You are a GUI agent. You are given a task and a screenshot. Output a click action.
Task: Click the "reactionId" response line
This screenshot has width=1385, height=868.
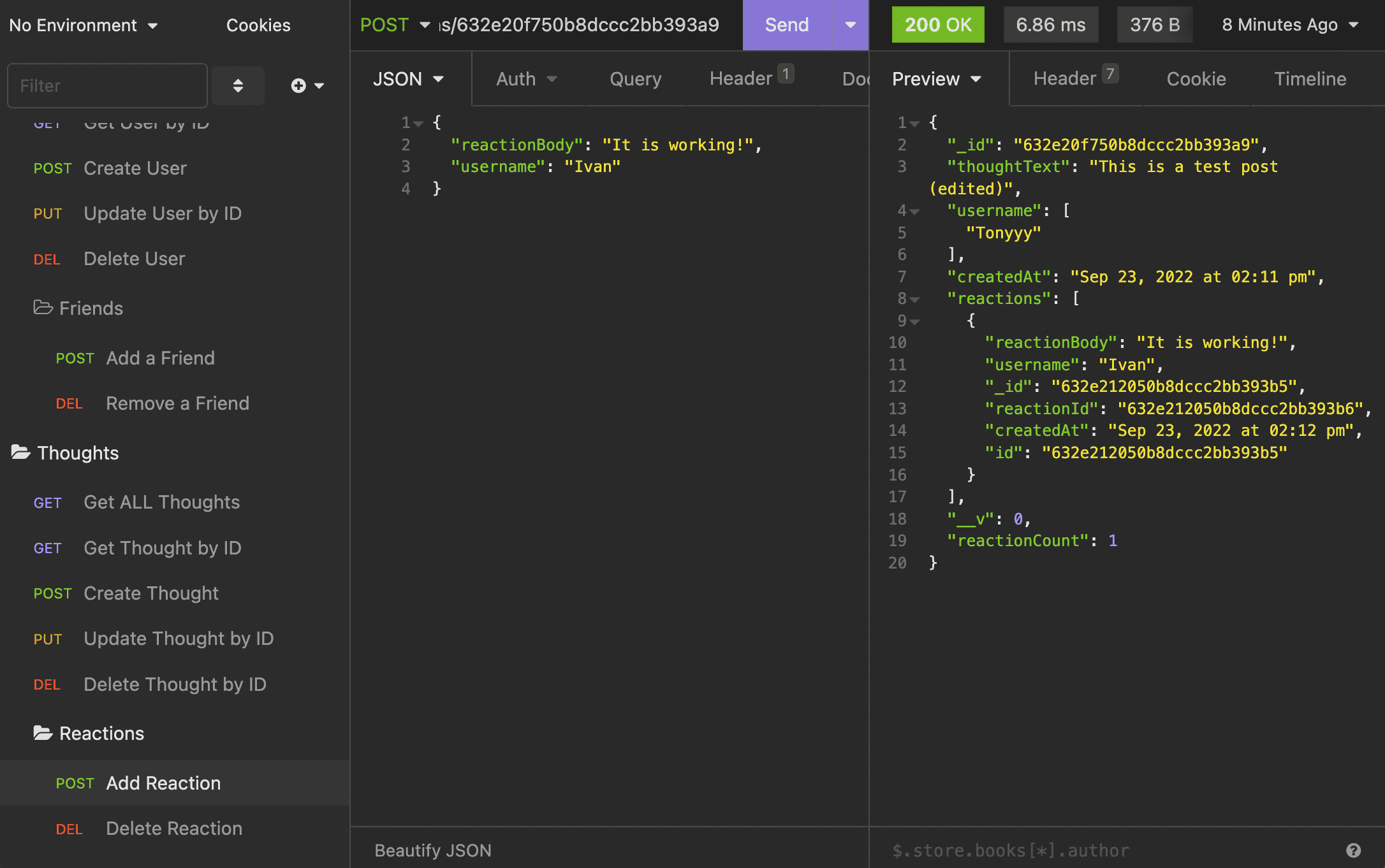point(1178,409)
